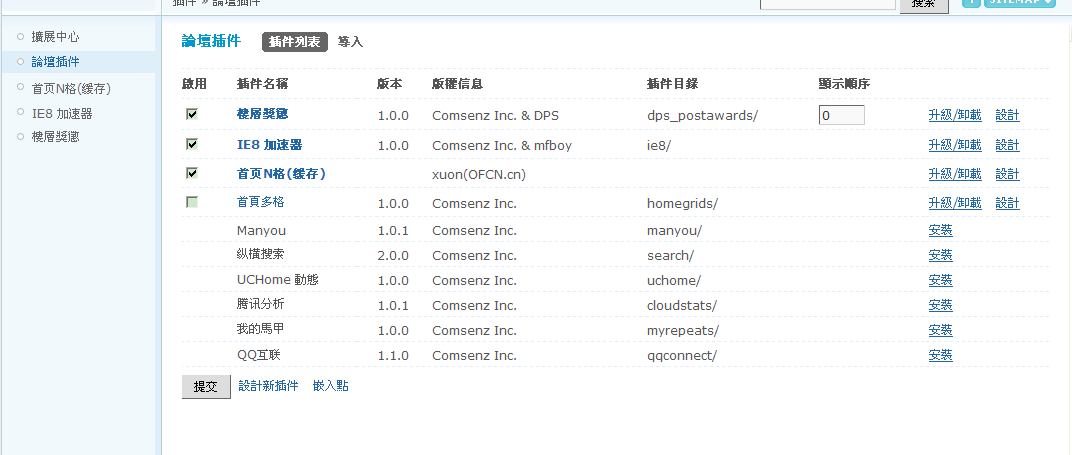Switch to the 插件列表 tab

(x=295, y=42)
